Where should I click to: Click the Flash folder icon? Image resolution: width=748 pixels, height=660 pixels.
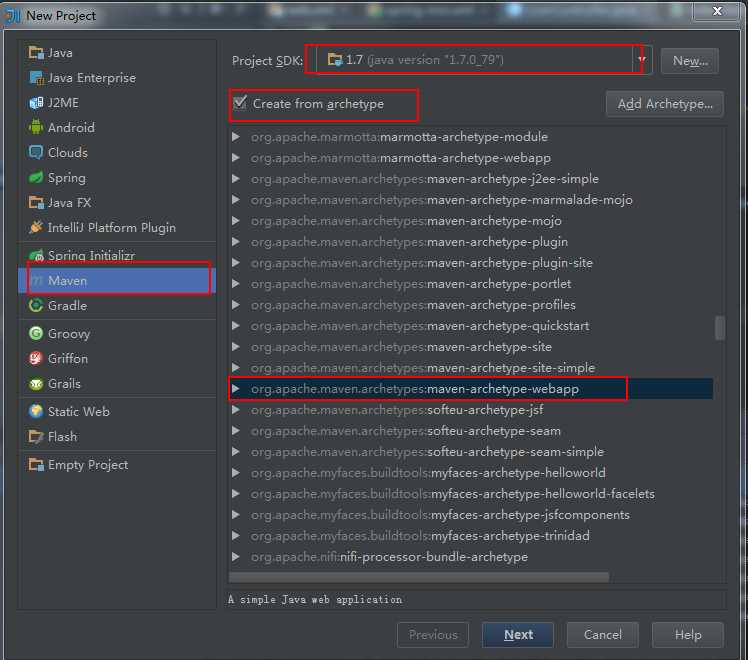tap(36, 436)
